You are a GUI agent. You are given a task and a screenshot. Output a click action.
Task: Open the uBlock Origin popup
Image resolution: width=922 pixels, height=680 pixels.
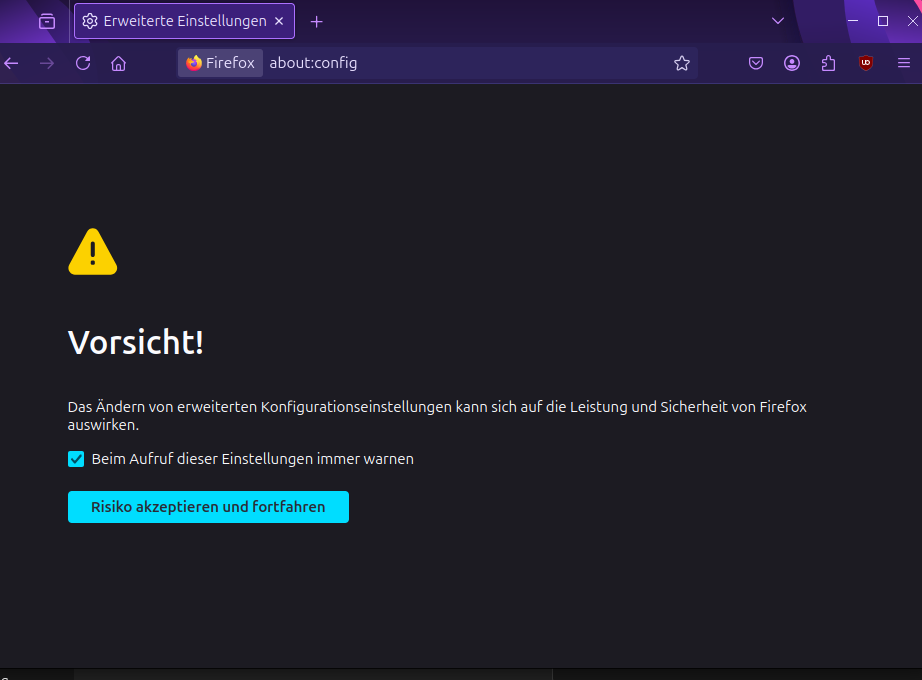pyautogui.click(x=866, y=63)
